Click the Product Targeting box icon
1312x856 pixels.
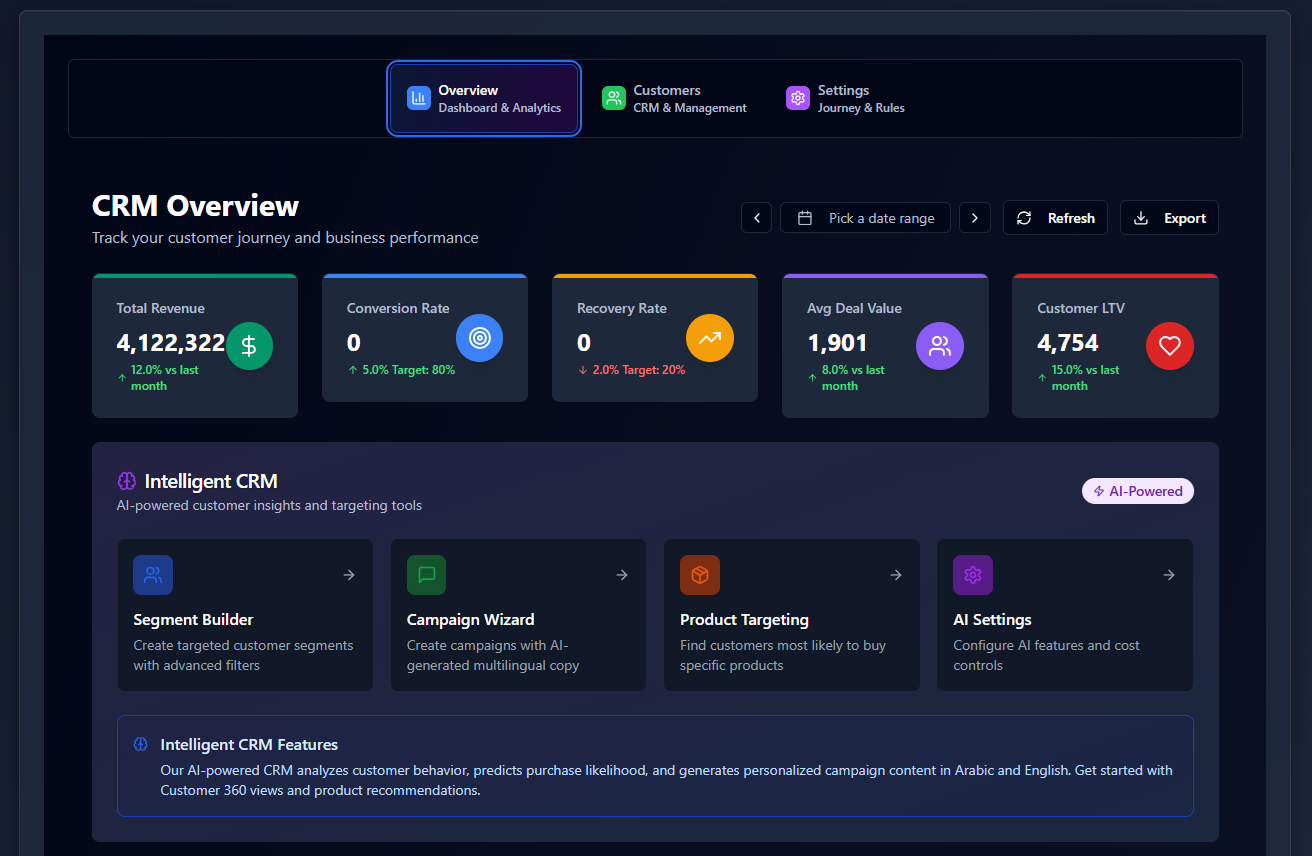click(x=700, y=575)
